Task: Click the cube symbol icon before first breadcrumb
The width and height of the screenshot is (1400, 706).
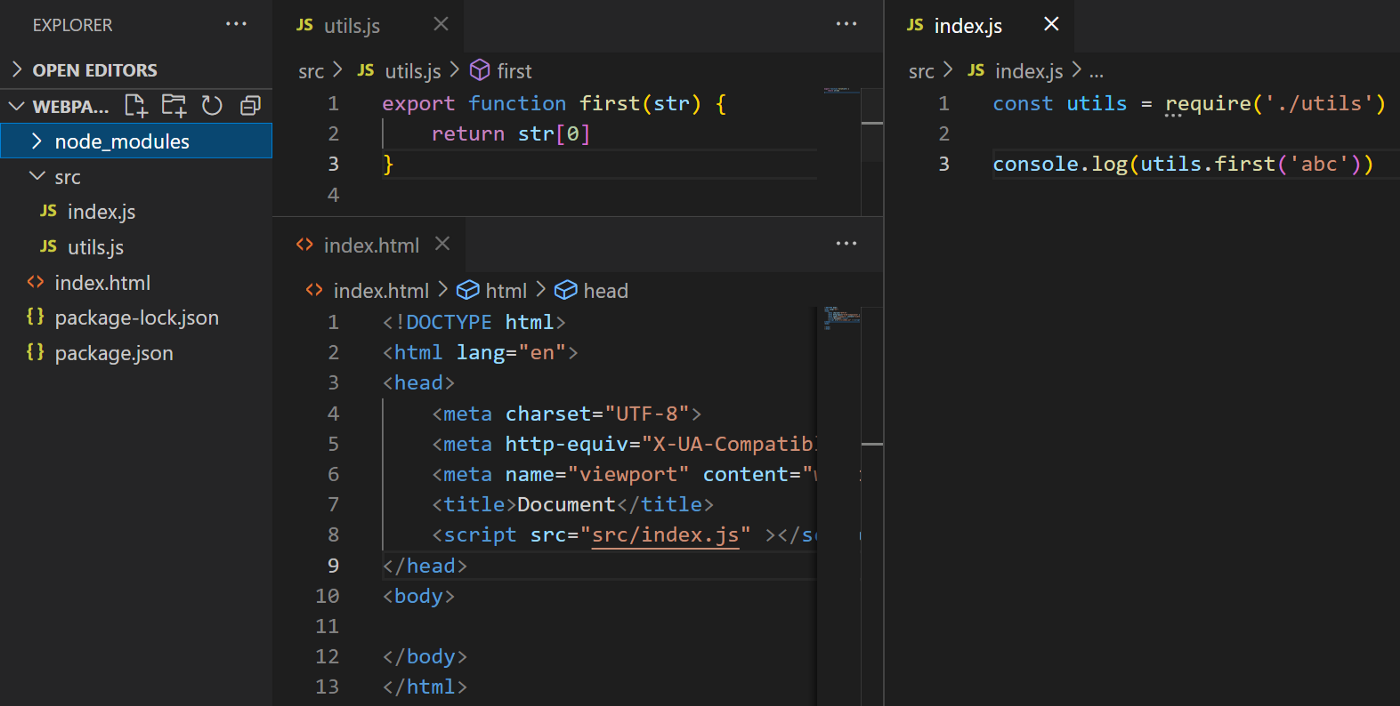Action: pyautogui.click(x=480, y=70)
